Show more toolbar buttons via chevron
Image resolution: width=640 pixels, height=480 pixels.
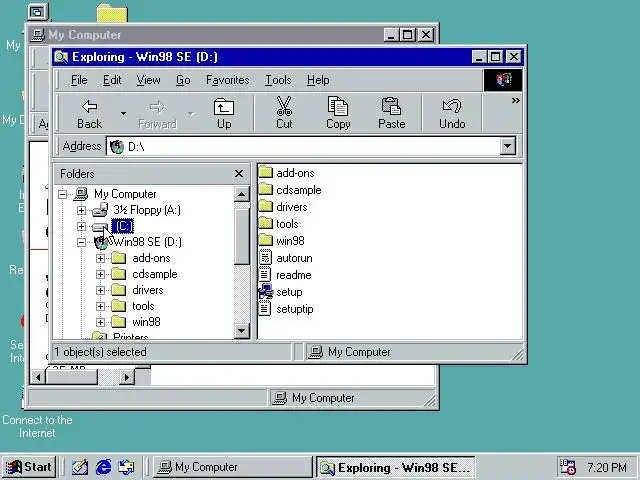(x=516, y=100)
